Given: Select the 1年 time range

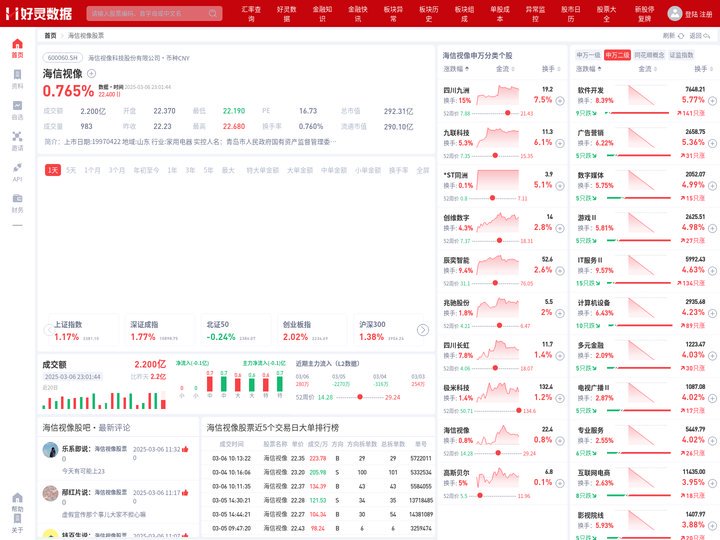Looking at the screenshot, I should 172,170.
